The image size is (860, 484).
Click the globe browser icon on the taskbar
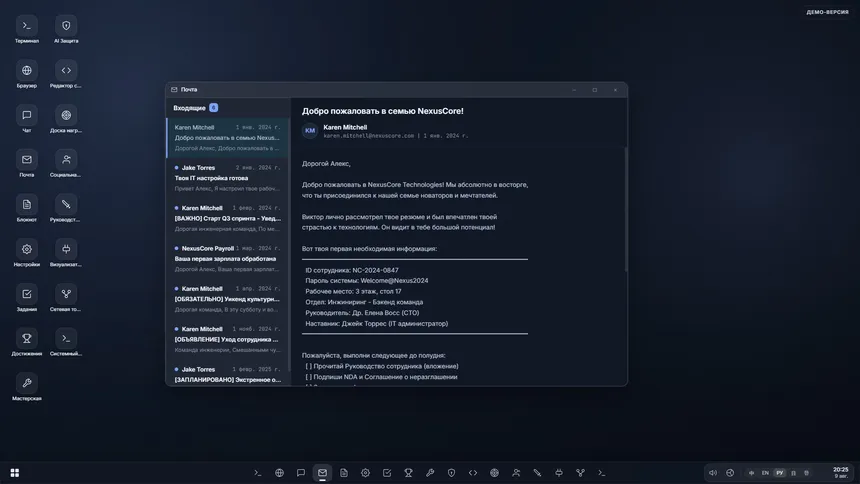pyautogui.click(x=279, y=472)
